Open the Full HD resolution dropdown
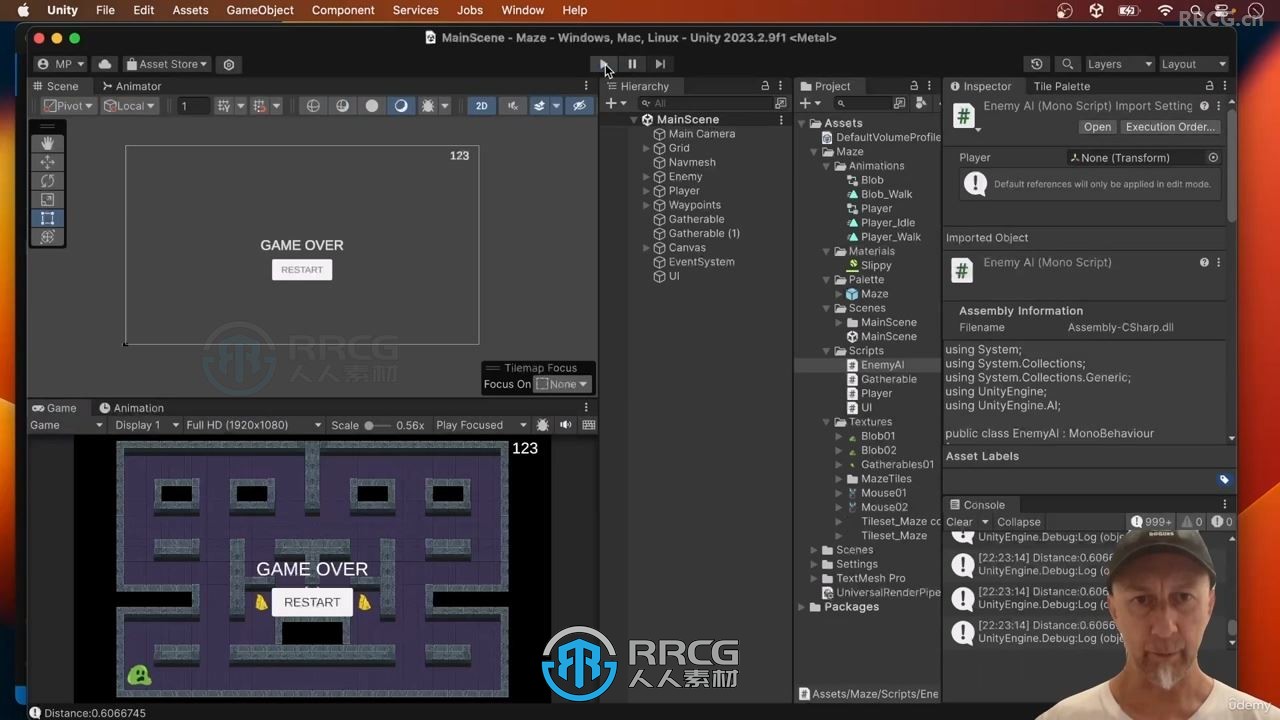 (254, 425)
